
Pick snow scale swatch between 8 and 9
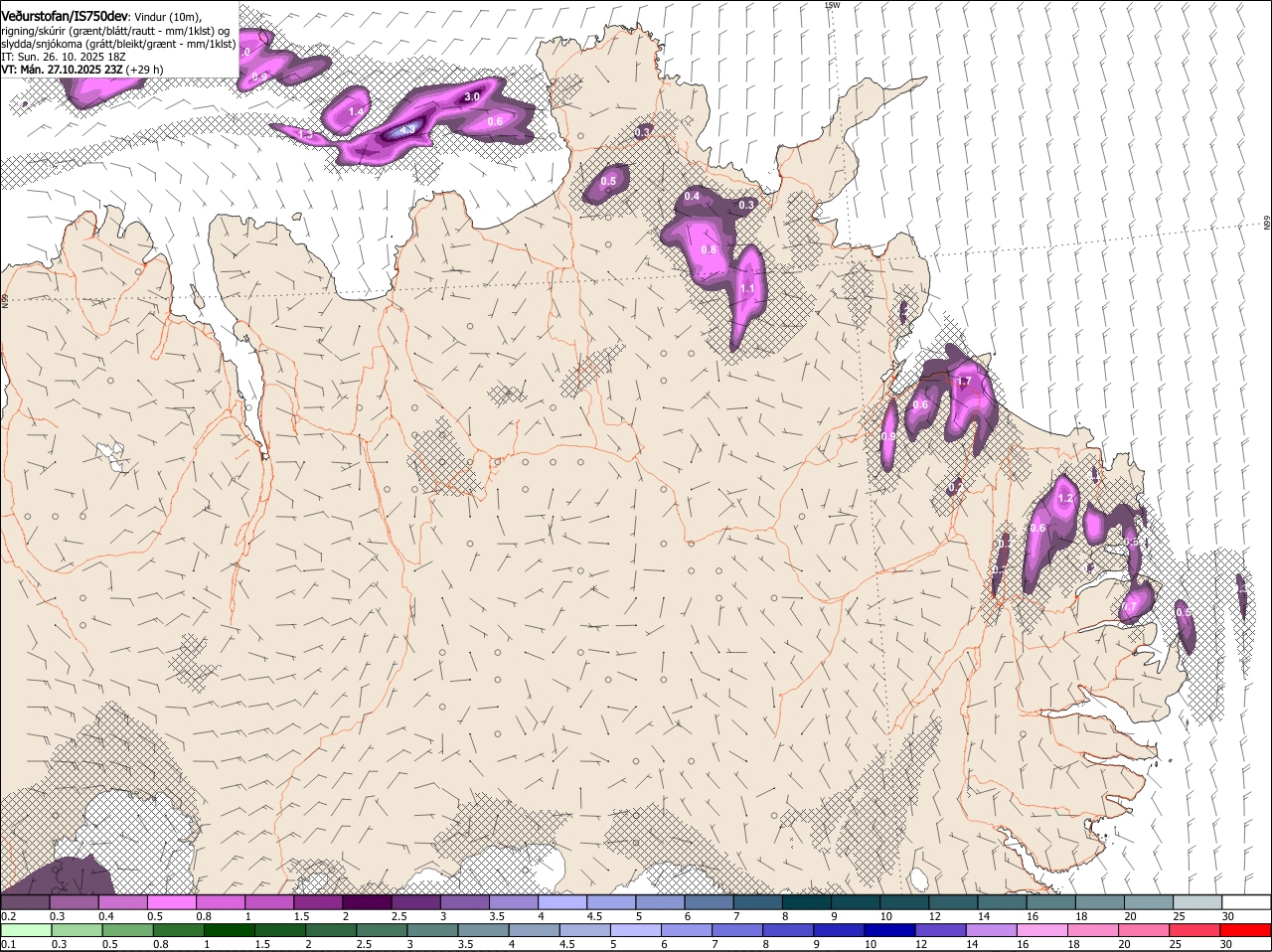(807, 901)
